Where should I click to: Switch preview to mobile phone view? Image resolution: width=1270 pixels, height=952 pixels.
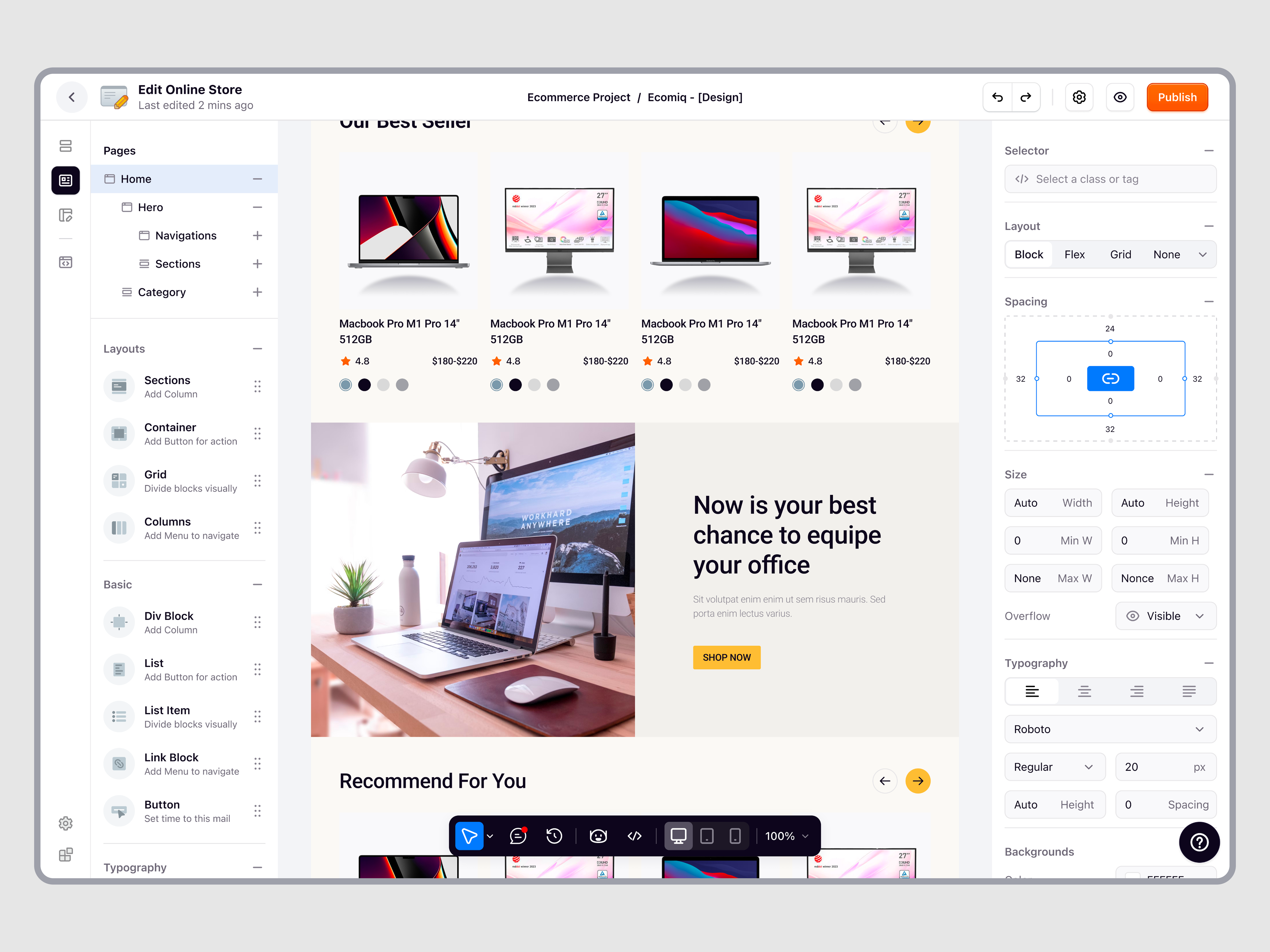735,836
